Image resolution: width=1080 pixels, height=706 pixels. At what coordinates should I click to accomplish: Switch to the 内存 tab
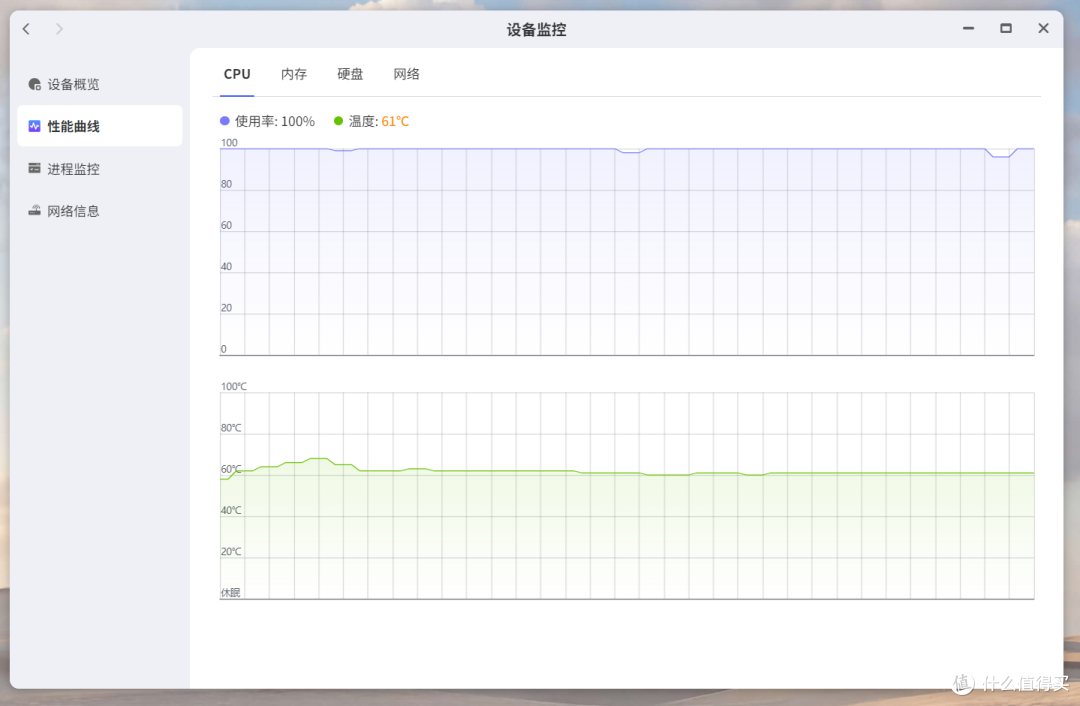(293, 74)
